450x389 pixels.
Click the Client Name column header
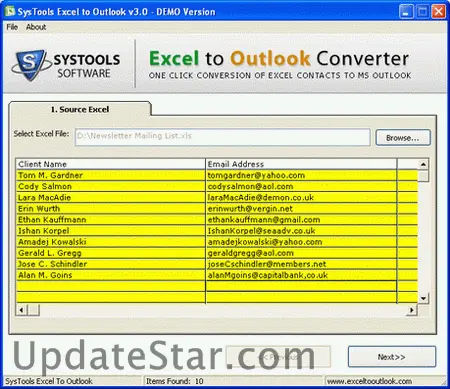pyautogui.click(x=111, y=164)
